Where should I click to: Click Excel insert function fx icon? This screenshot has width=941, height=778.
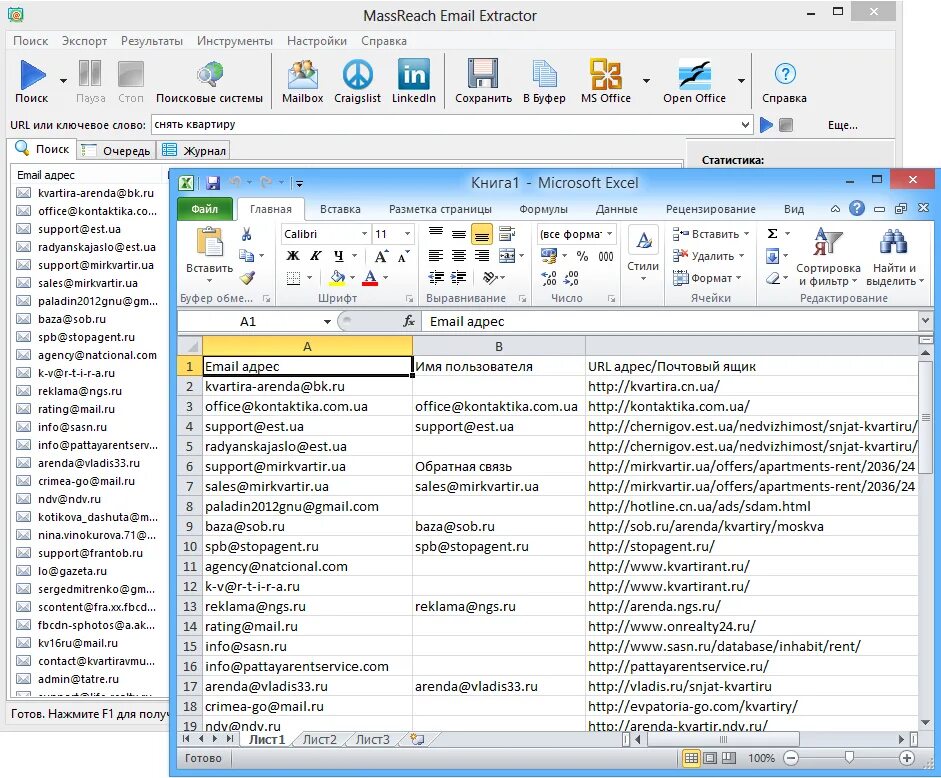point(409,321)
